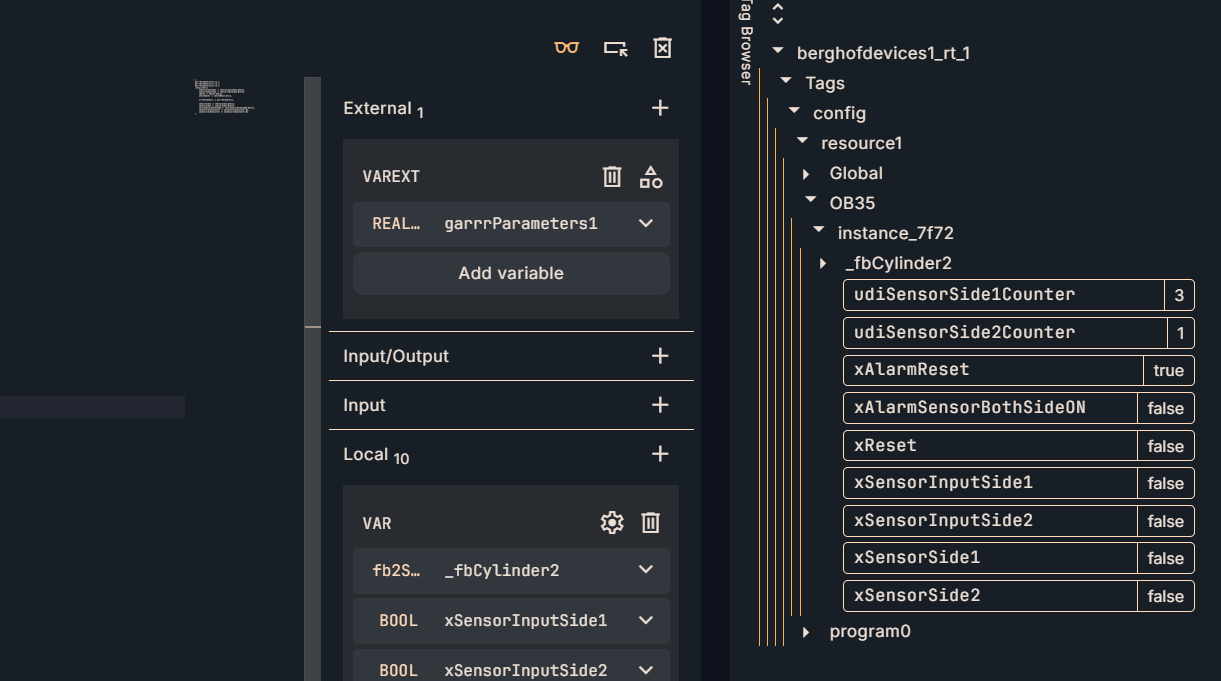Toggle the xAlarmReset true value
This screenshot has width=1221, height=681.
(1168, 371)
